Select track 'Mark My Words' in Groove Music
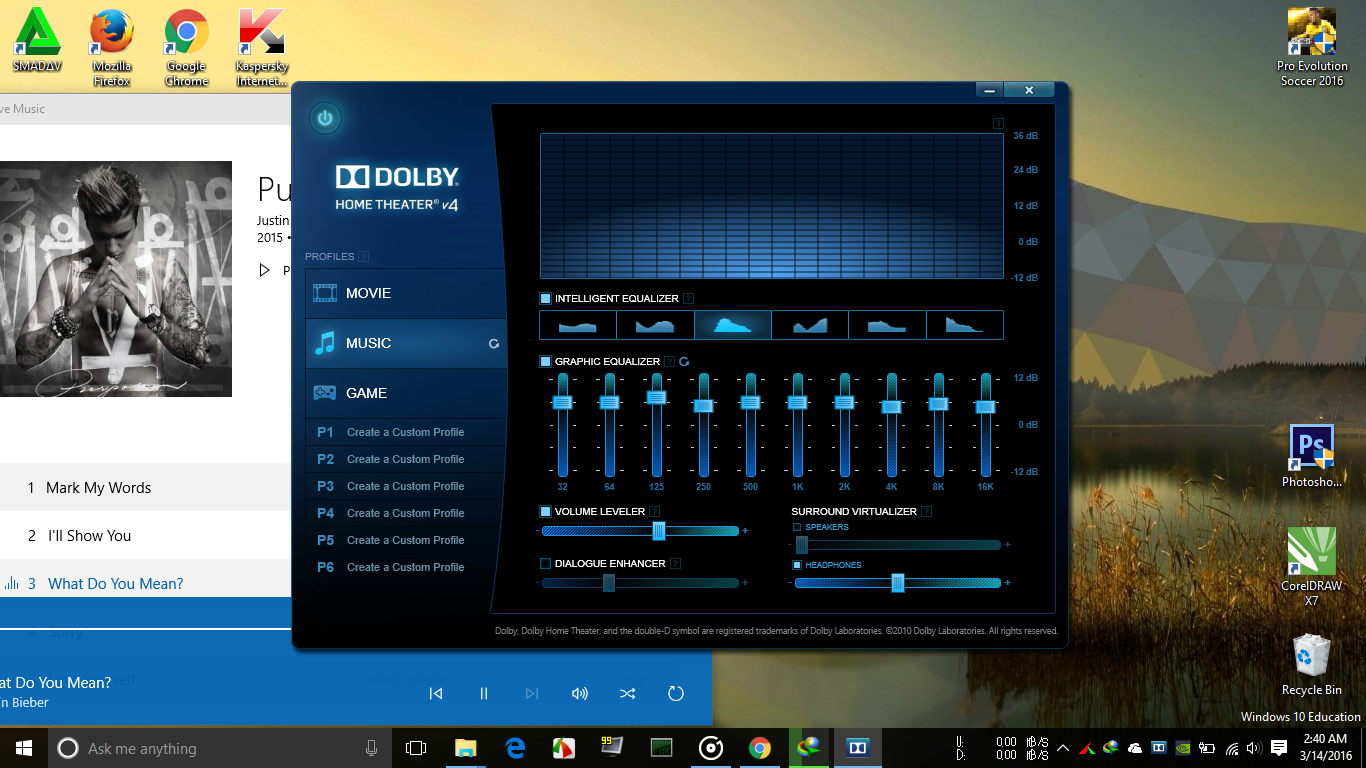Image resolution: width=1366 pixels, height=768 pixels. point(146,487)
